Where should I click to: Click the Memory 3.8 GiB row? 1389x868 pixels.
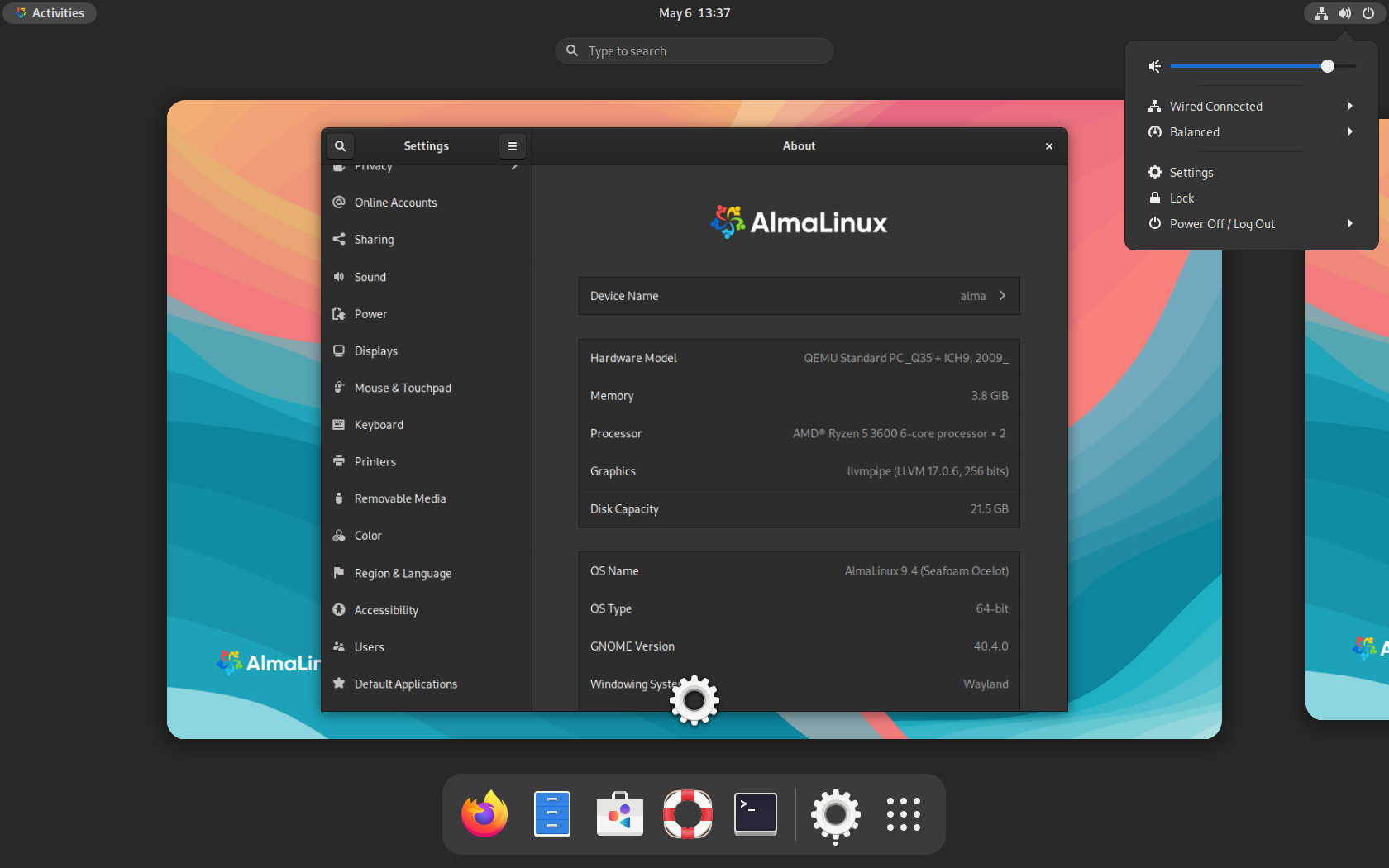click(x=800, y=396)
